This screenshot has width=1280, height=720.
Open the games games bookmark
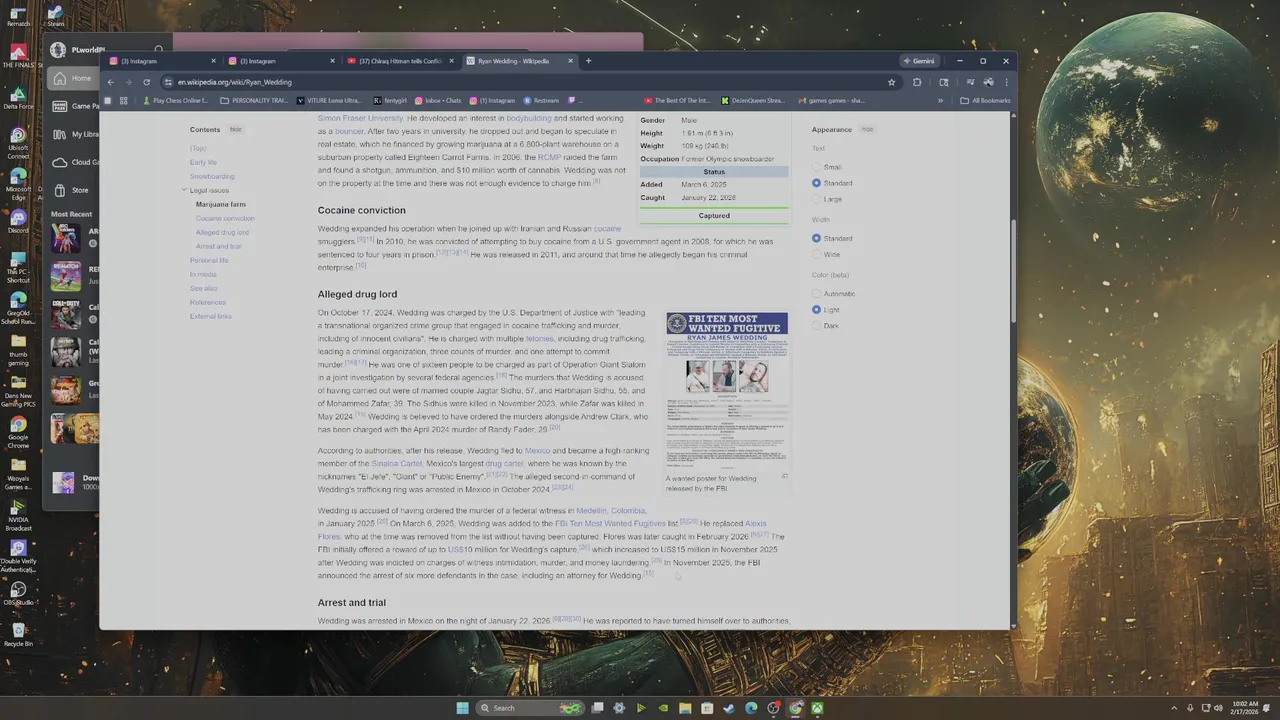[831, 100]
